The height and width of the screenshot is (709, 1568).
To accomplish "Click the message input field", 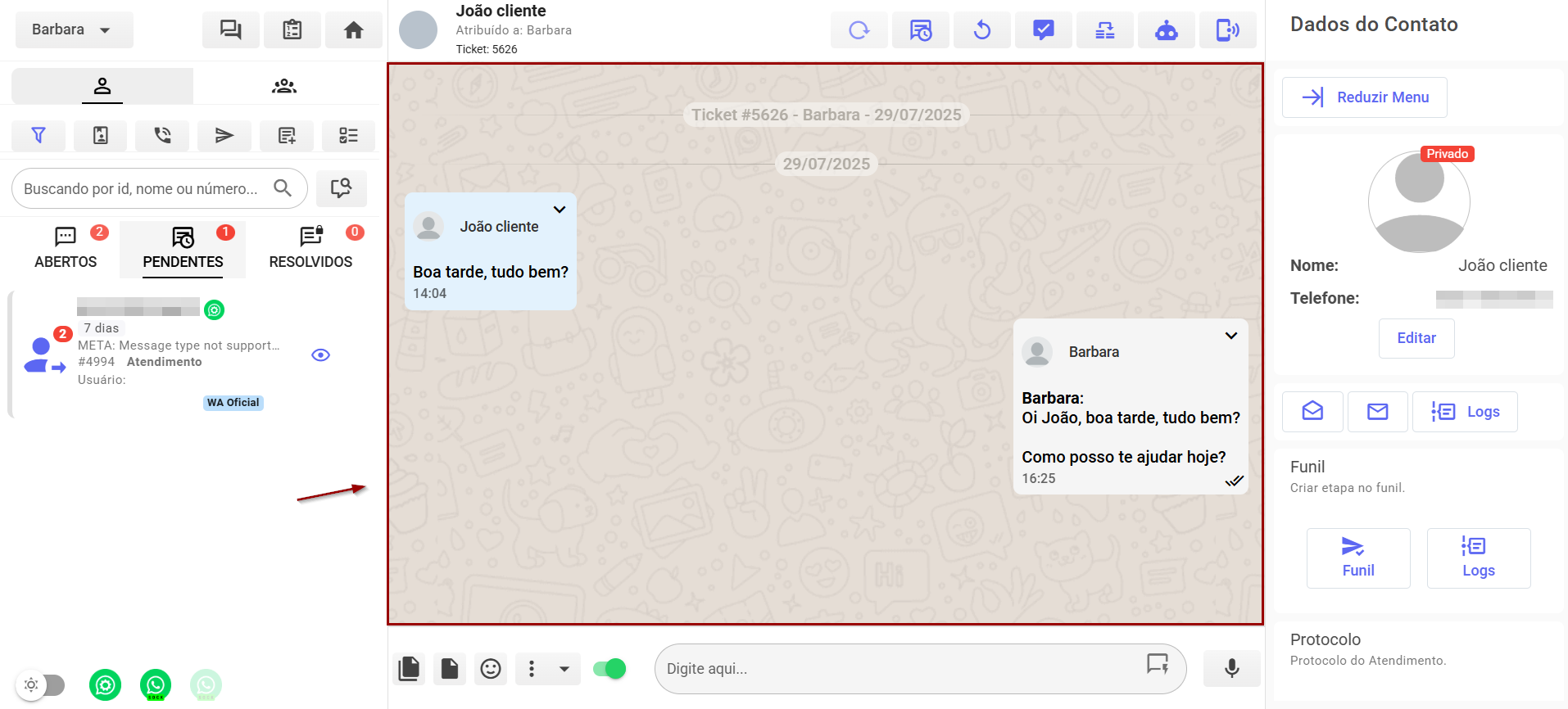I will 901,669.
